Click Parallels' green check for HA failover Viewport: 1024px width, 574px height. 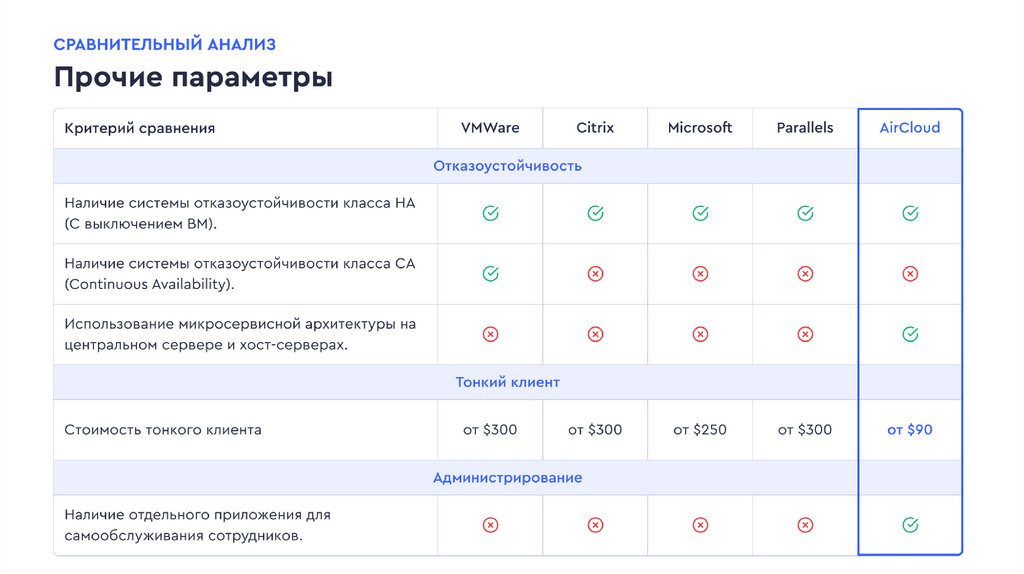point(805,213)
